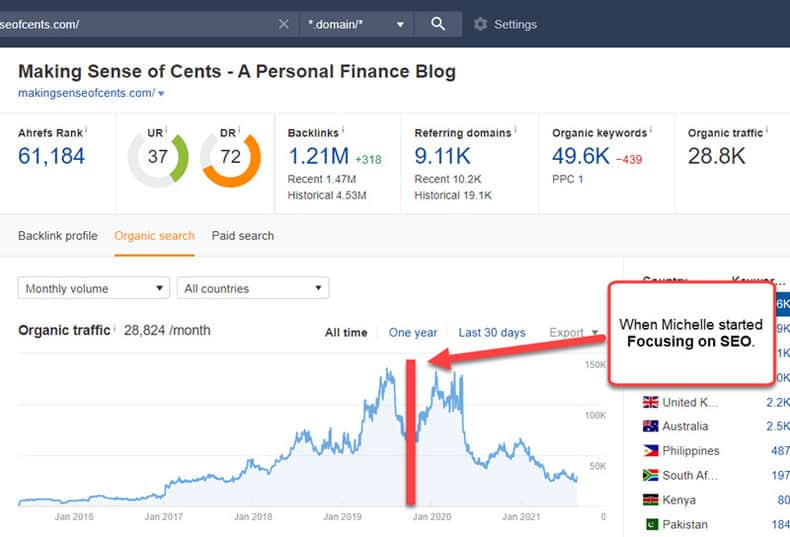Open the makingsenseofcents.com link

tap(86, 93)
